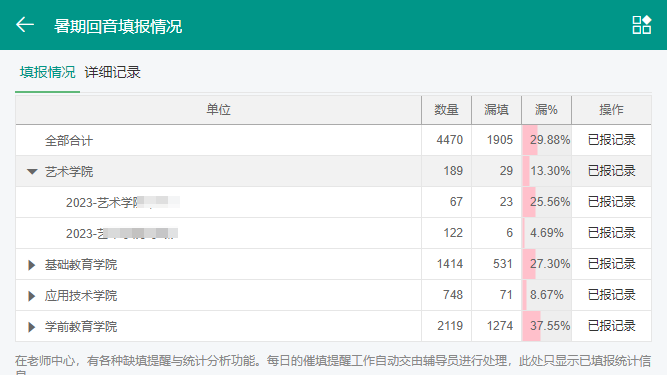Image resolution: width=667 pixels, height=375 pixels.
Task: Click the 27.30% progress bar cell
Action: click(x=547, y=264)
